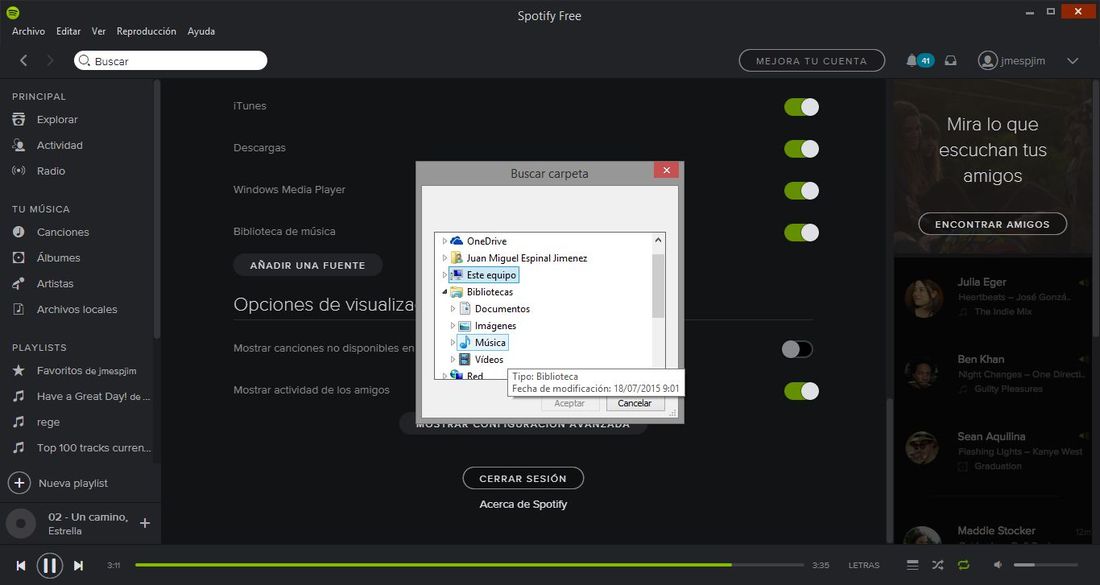Turn off the Descargas source toggle
The width and height of the screenshot is (1100, 585).
(801, 149)
